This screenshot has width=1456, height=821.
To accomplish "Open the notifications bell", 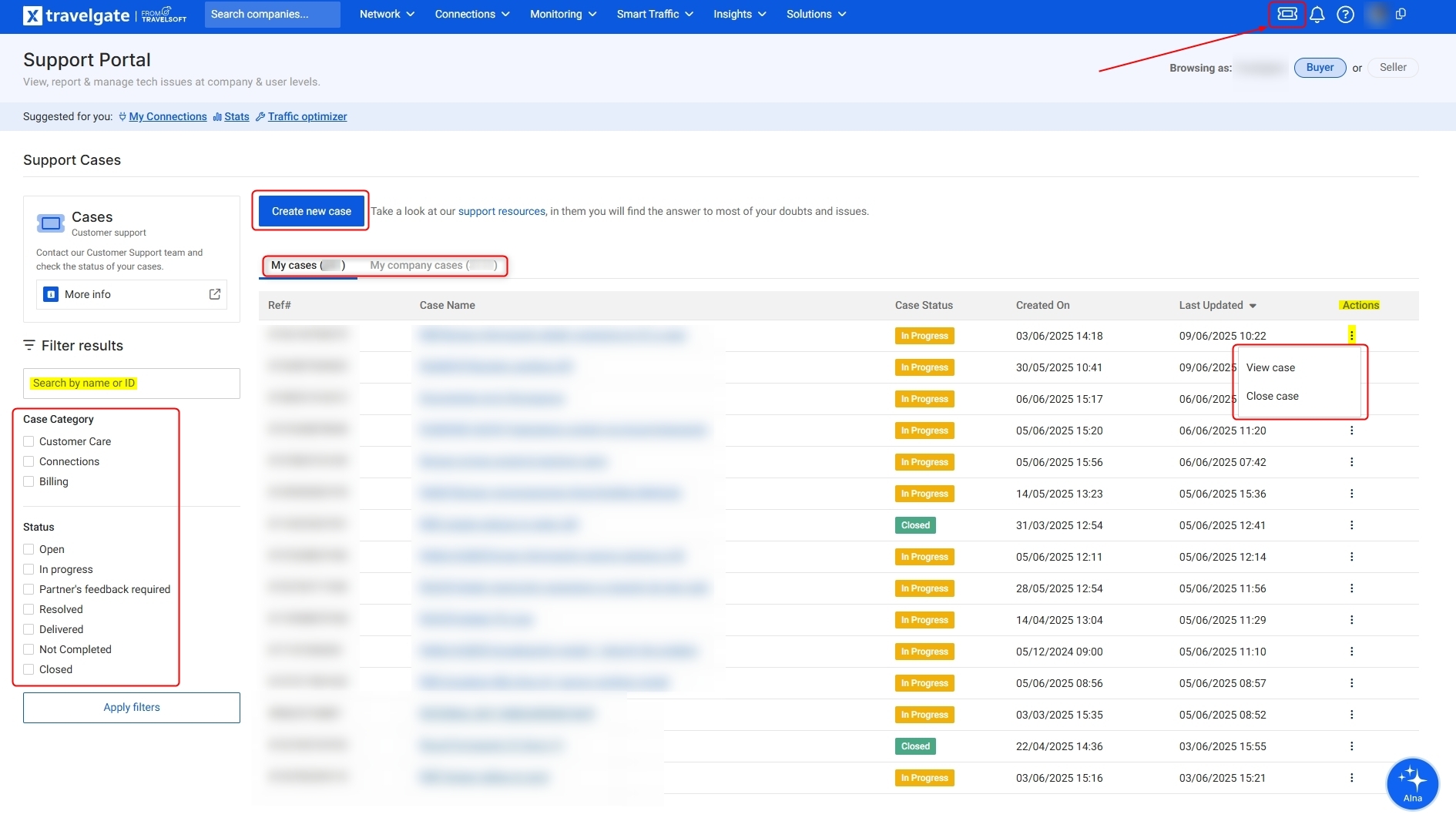I will (x=1317, y=15).
